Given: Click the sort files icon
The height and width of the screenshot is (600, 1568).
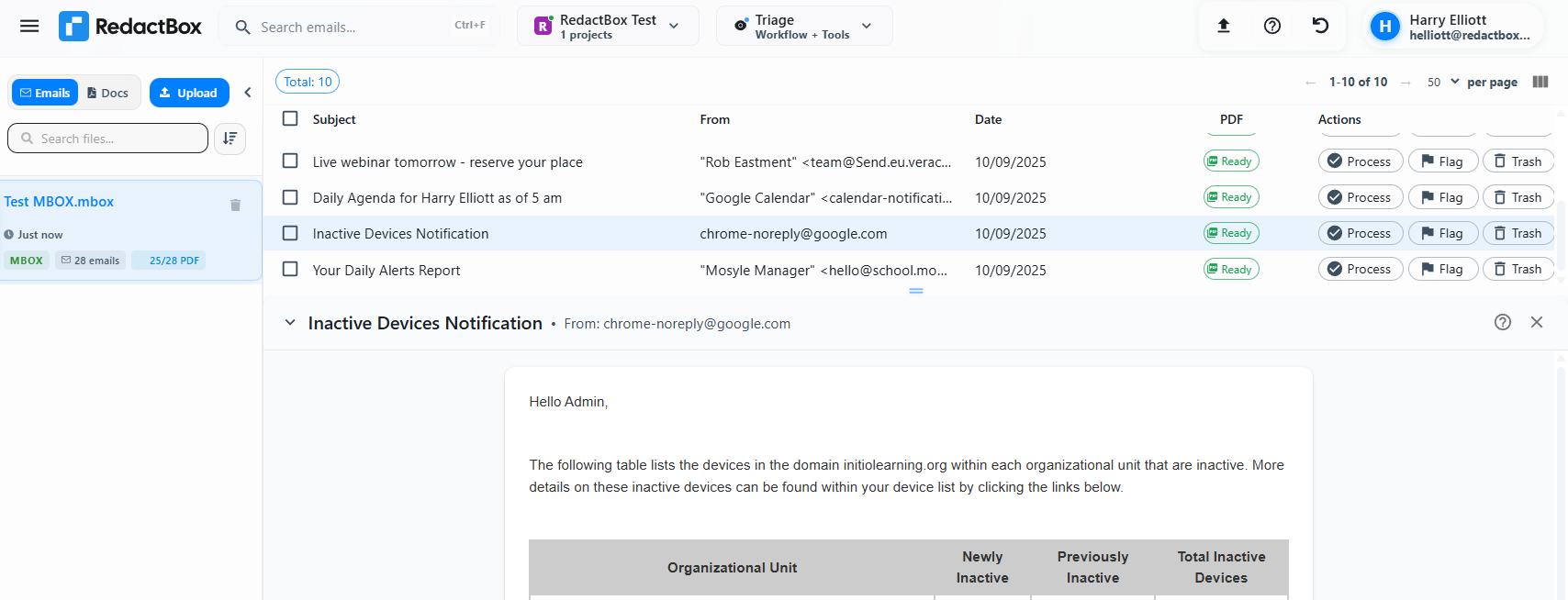Looking at the screenshot, I should 230,139.
